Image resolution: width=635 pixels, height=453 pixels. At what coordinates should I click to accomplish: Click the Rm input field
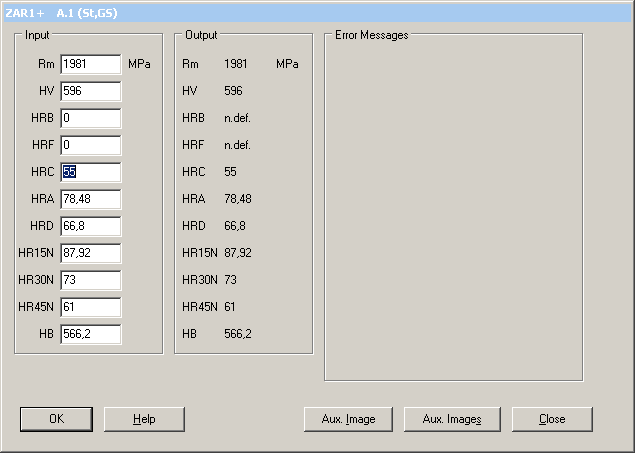click(90, 64)
